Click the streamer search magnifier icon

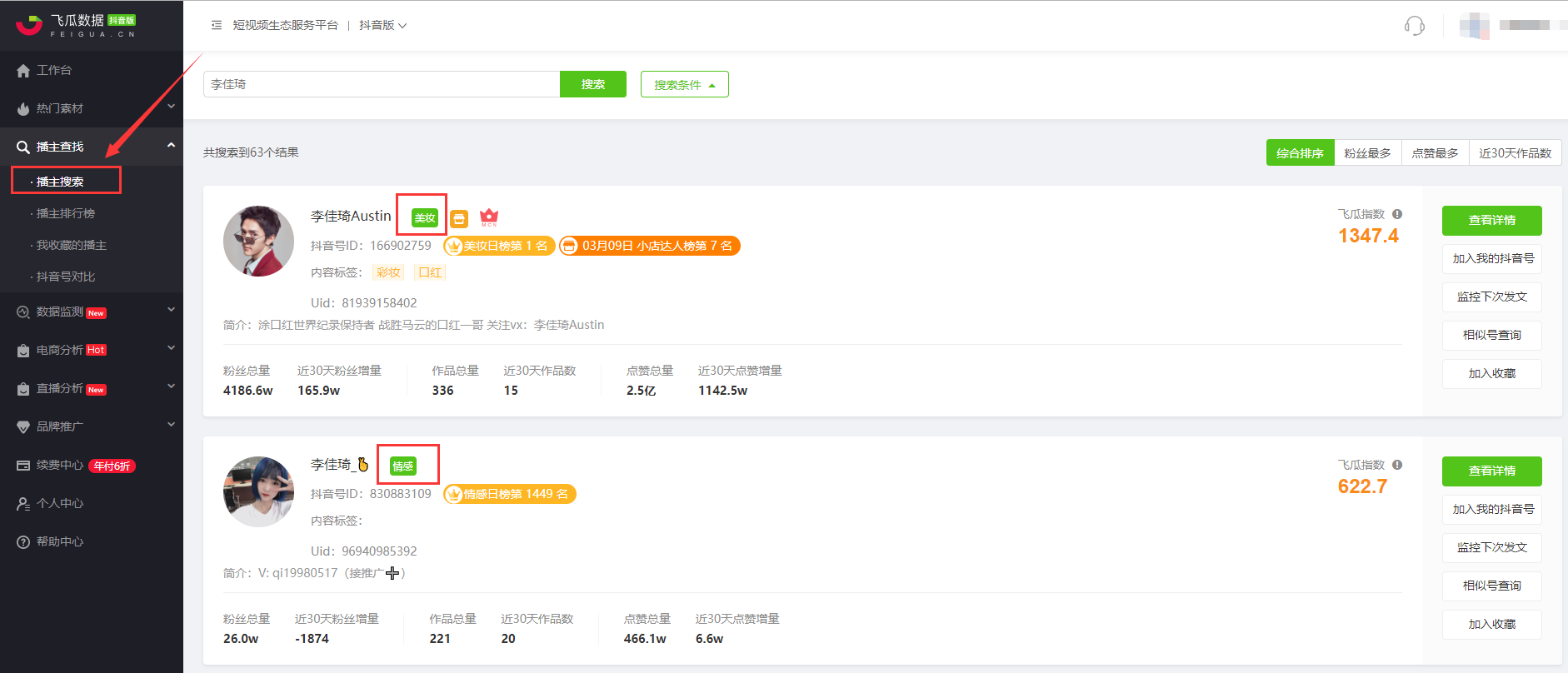(23, 147)
